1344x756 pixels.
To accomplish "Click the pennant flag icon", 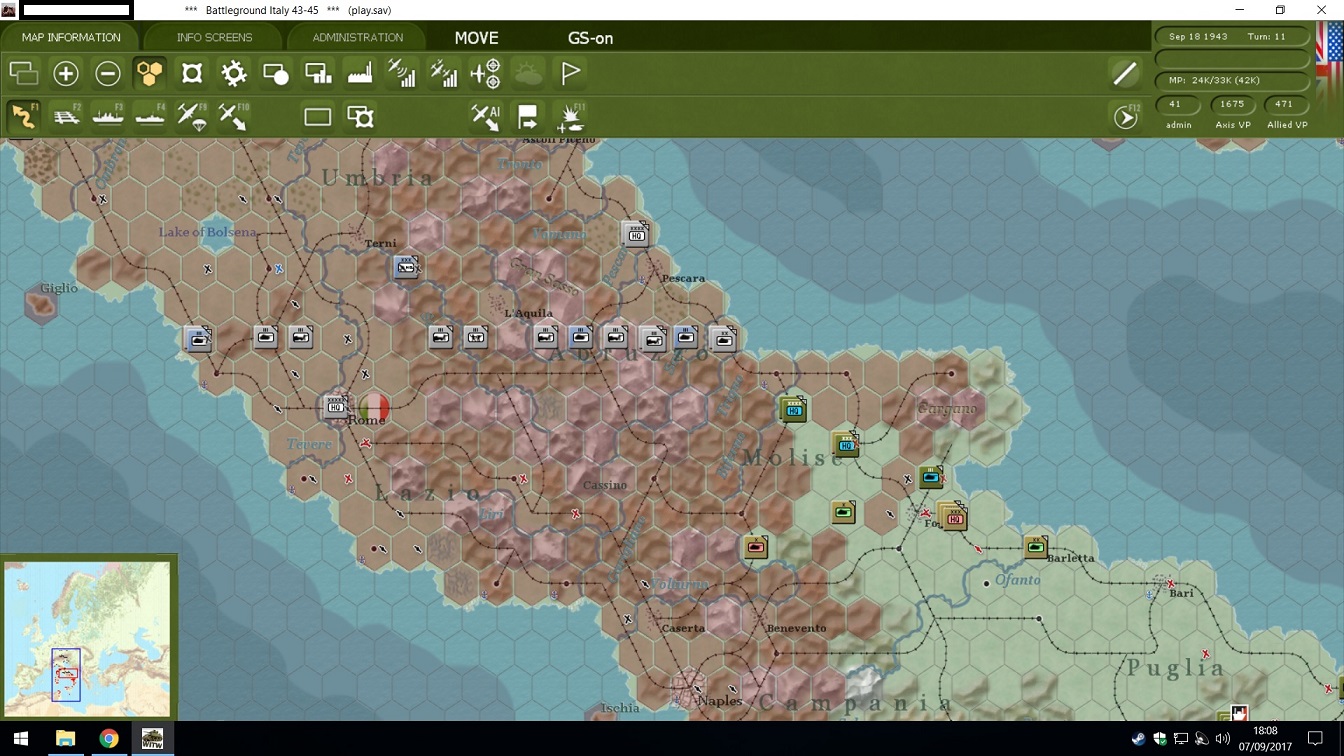I will click(571, 73).
